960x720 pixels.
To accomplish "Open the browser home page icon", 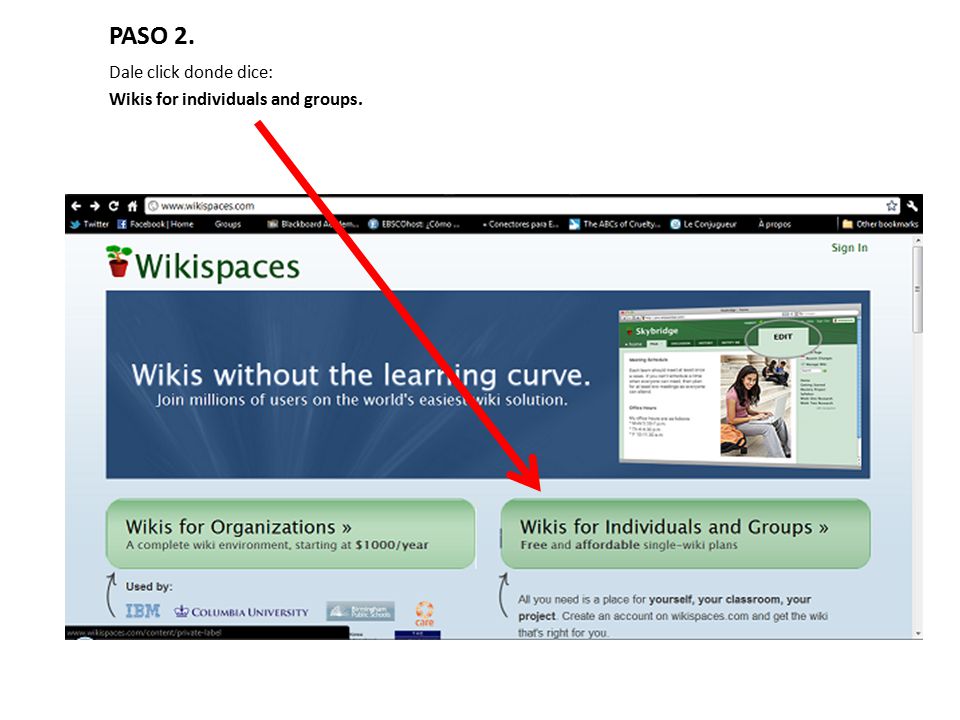I will point(132,206).
